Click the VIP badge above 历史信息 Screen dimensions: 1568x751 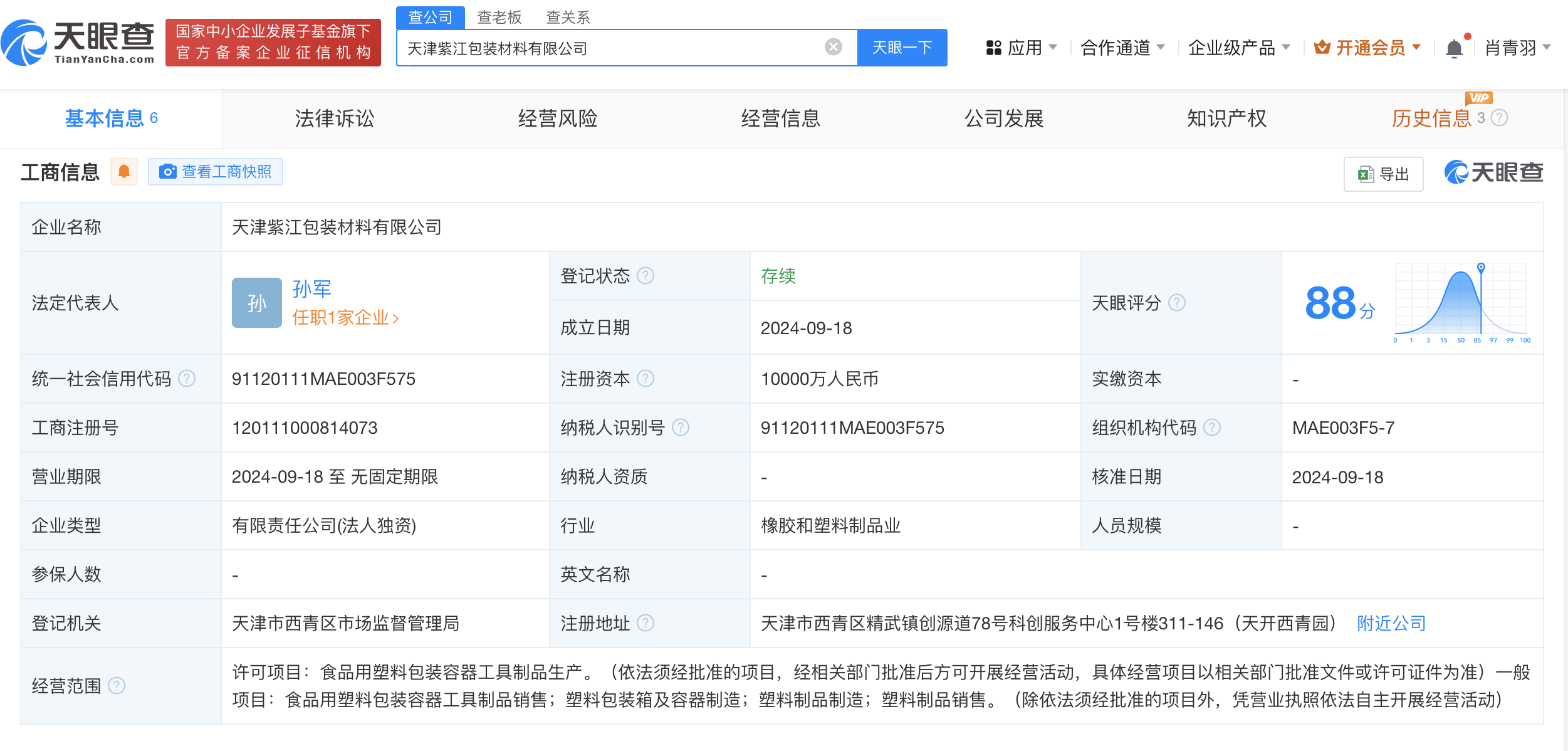pos(1478,98)
